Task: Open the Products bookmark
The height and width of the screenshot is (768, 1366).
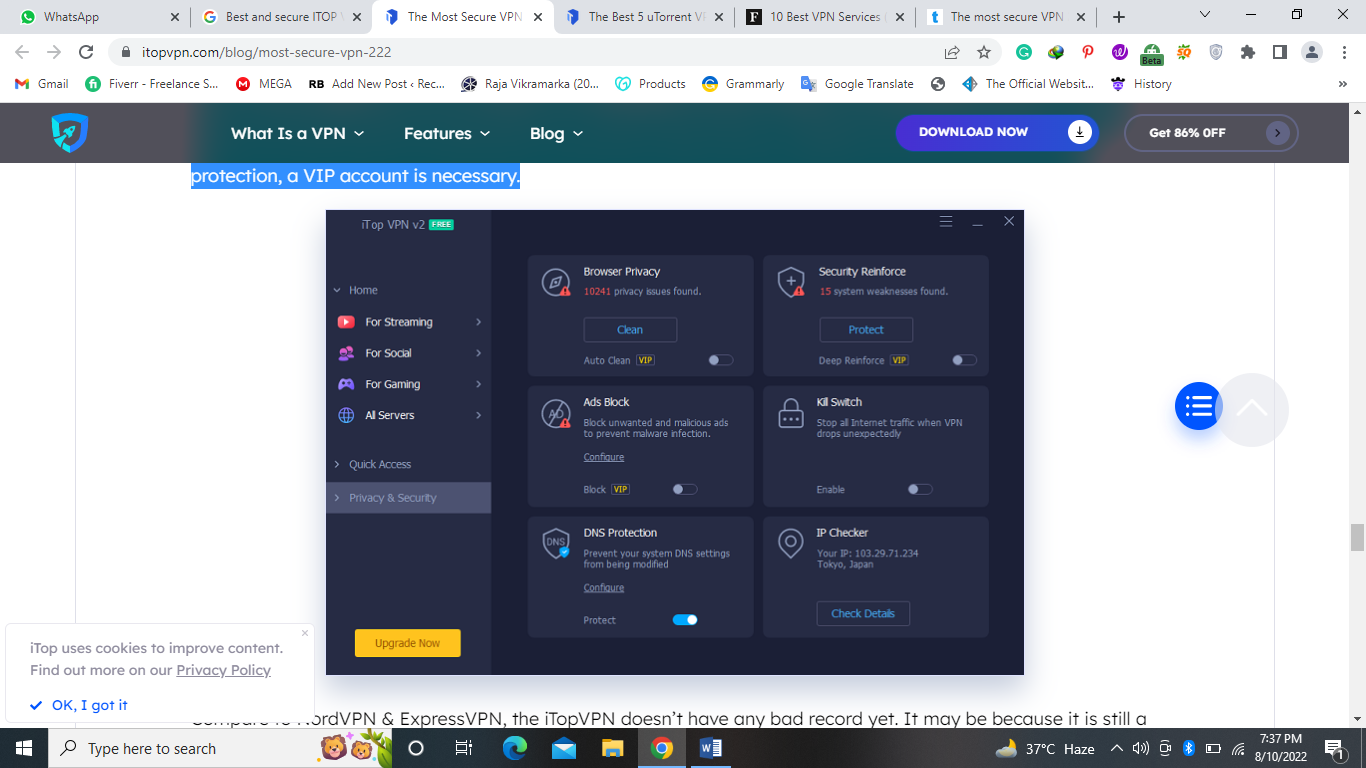Action: pyautogui.click(x=650, y=84)
